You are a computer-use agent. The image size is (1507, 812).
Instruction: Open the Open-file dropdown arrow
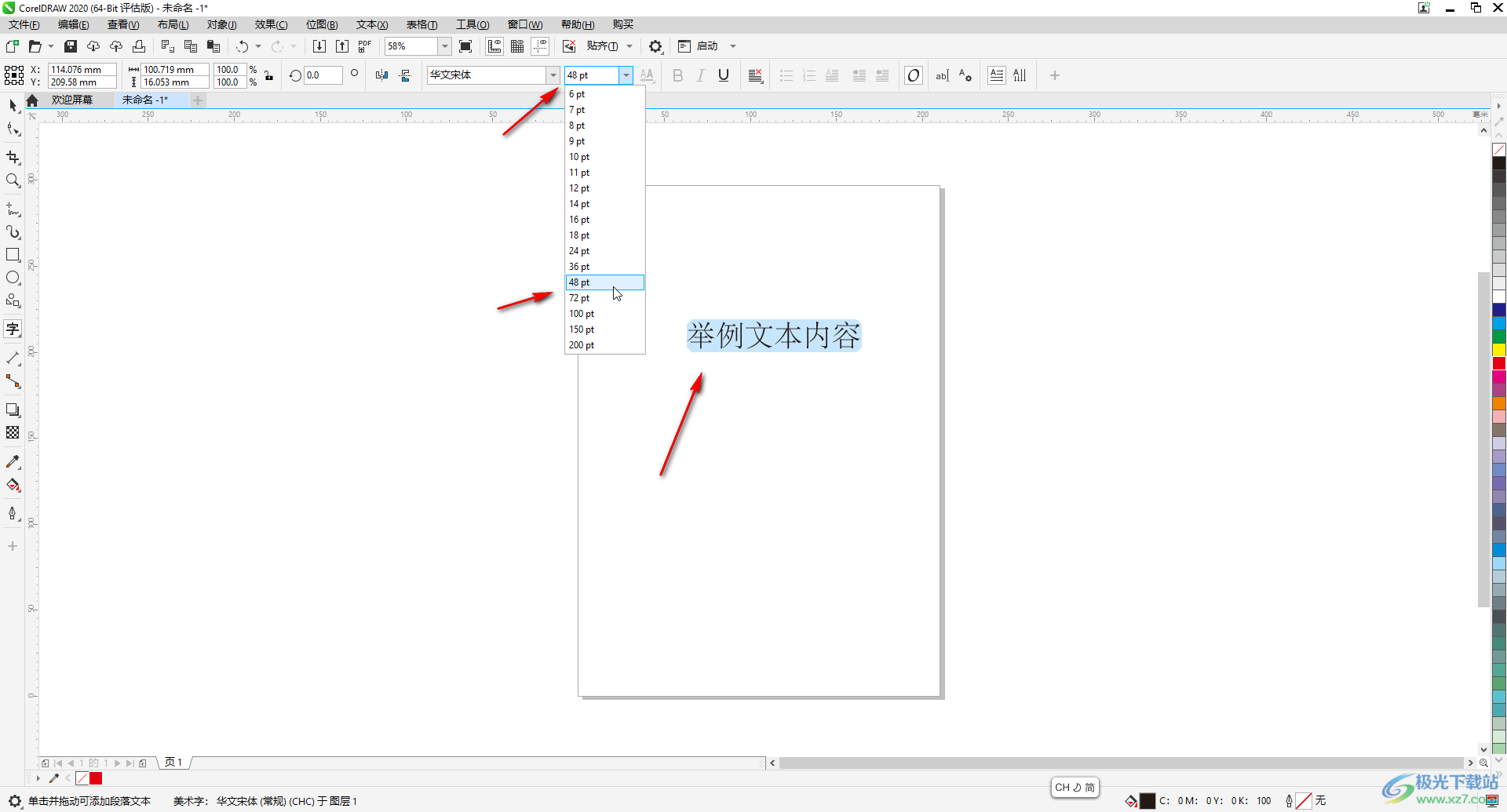51,46
